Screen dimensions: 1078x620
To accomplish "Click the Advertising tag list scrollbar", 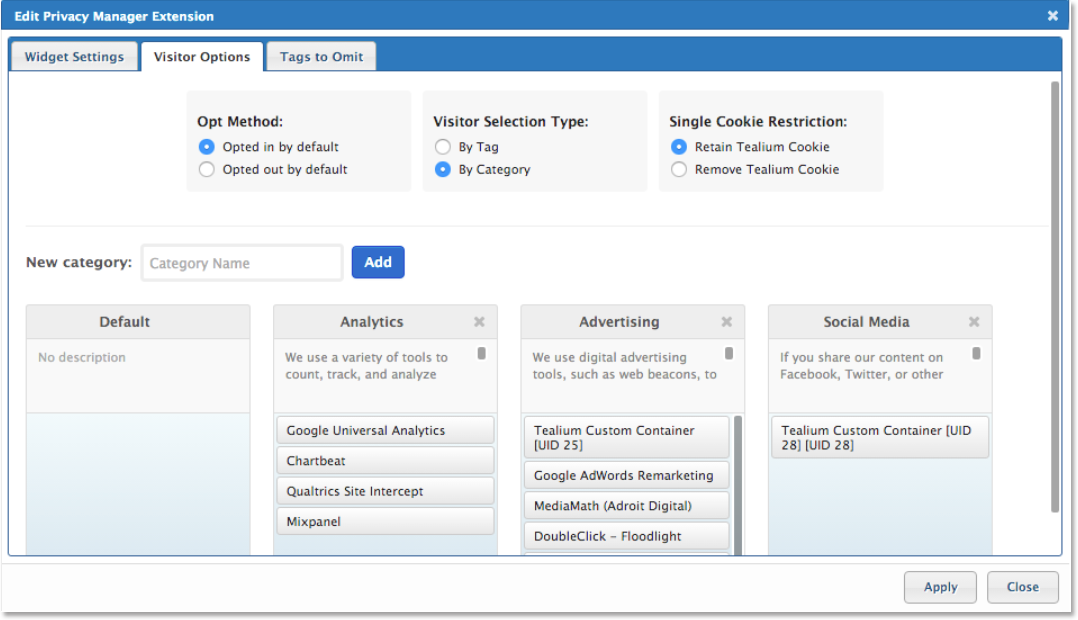I will tap(738, 485).
